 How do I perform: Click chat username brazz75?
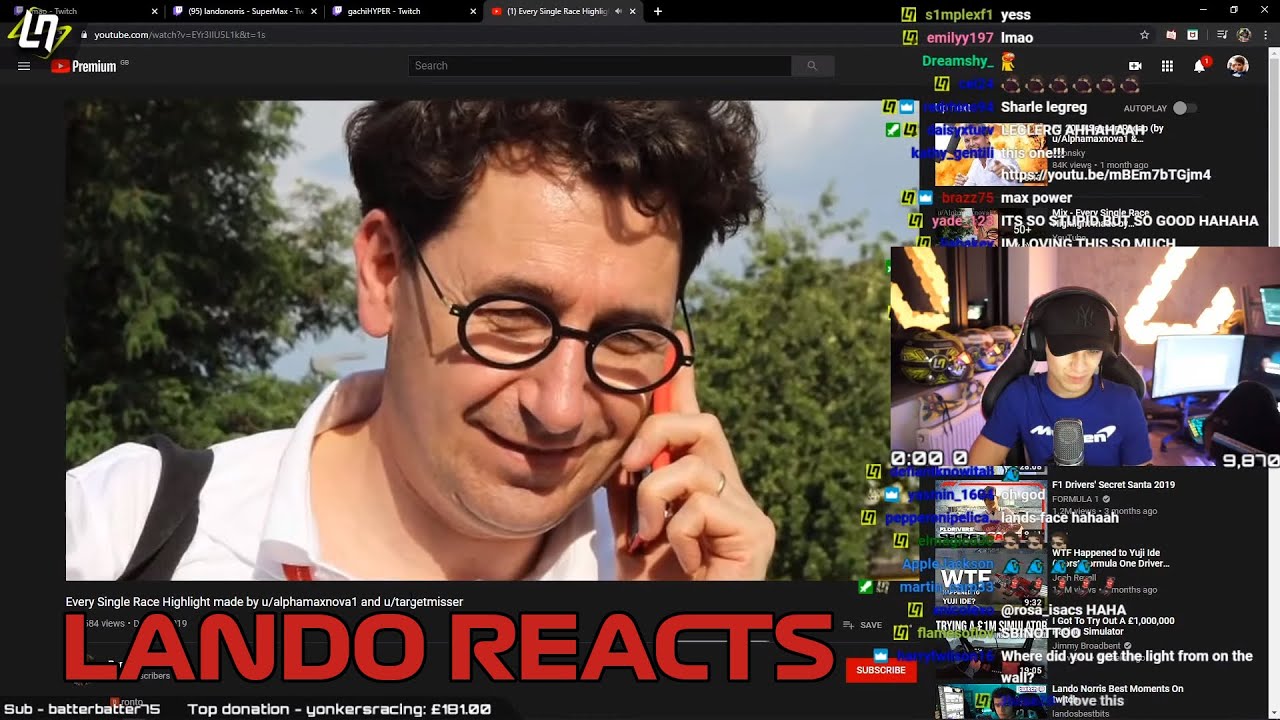click(x=966, y=198)
